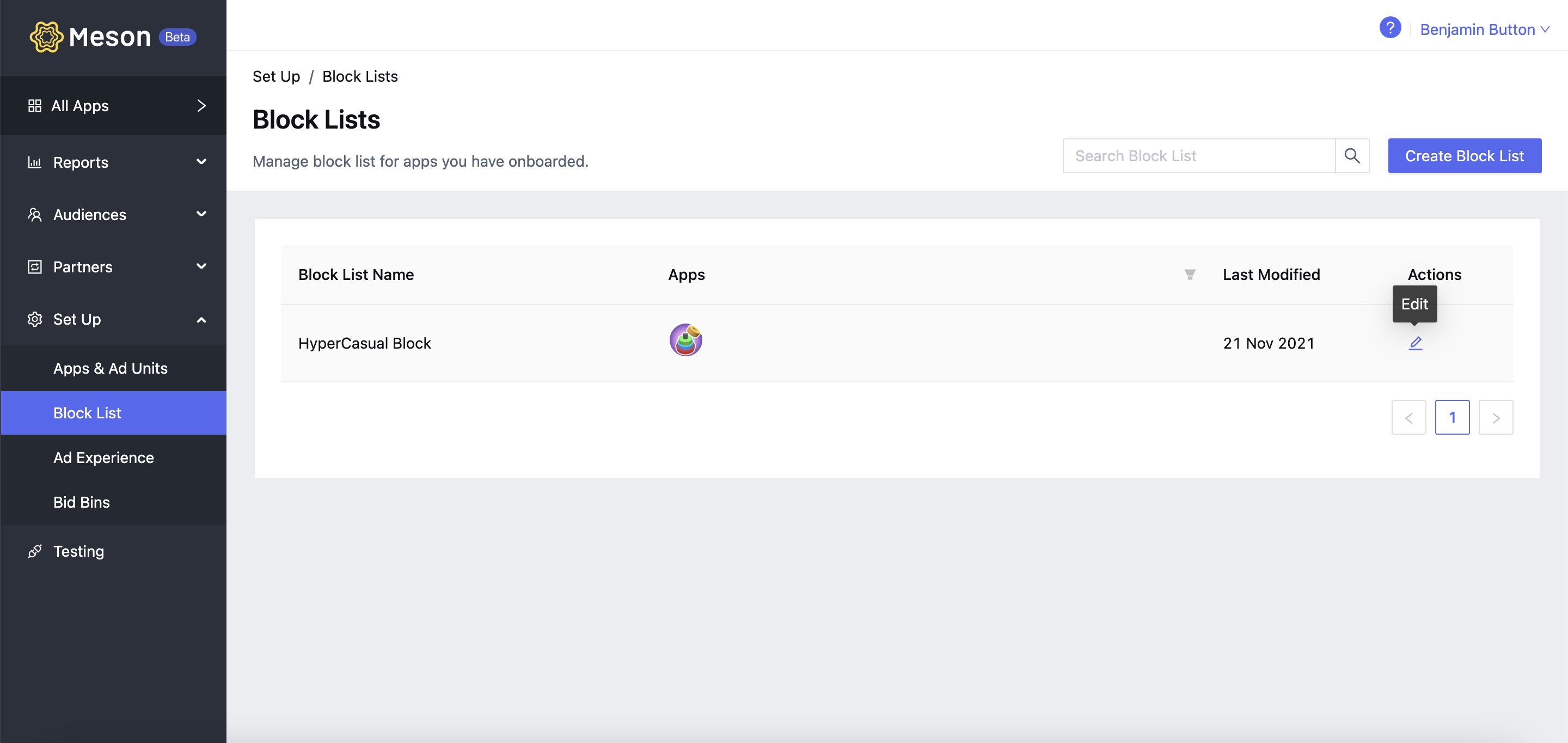The height and width of the screenshot is (743, 1568).
Task: Collapse the Set Up section chevron
Action: tap(201, 320)
